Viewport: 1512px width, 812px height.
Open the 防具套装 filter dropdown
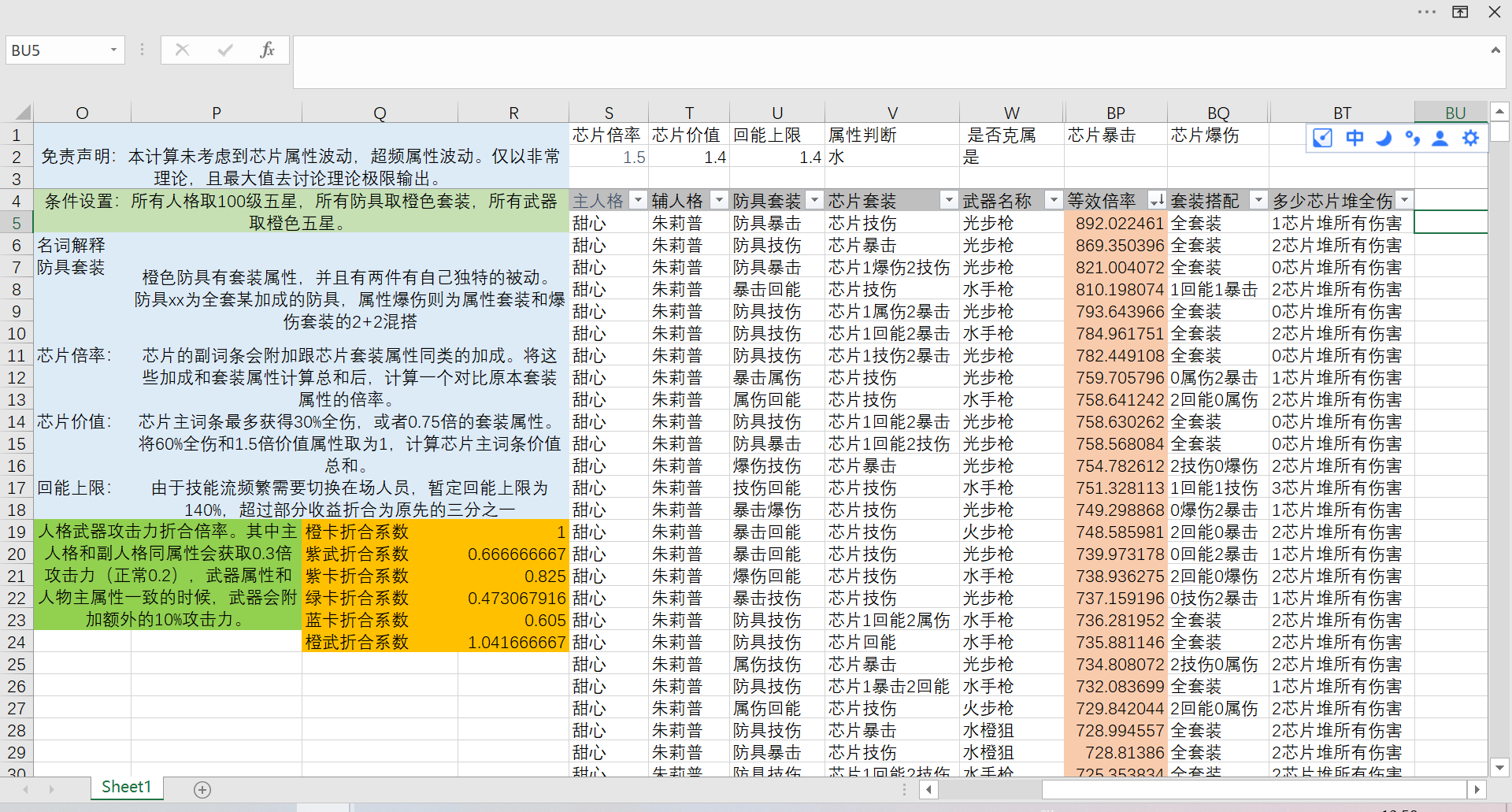coord(815,201)
